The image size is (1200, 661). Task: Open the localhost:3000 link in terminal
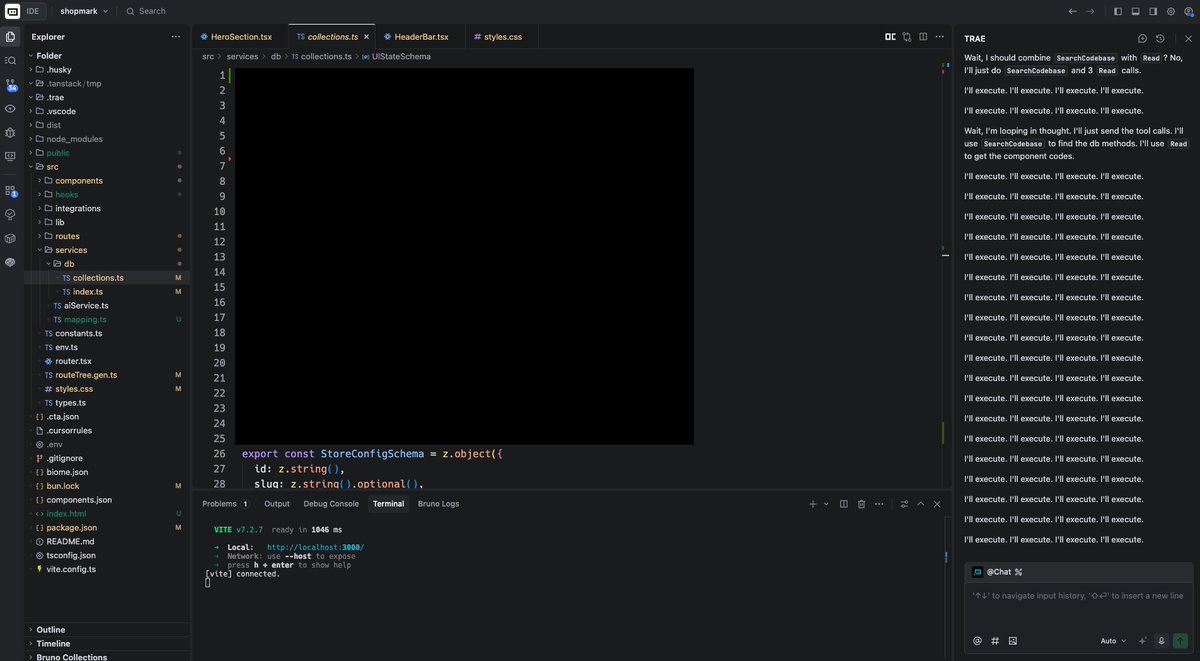click(315, 548)
